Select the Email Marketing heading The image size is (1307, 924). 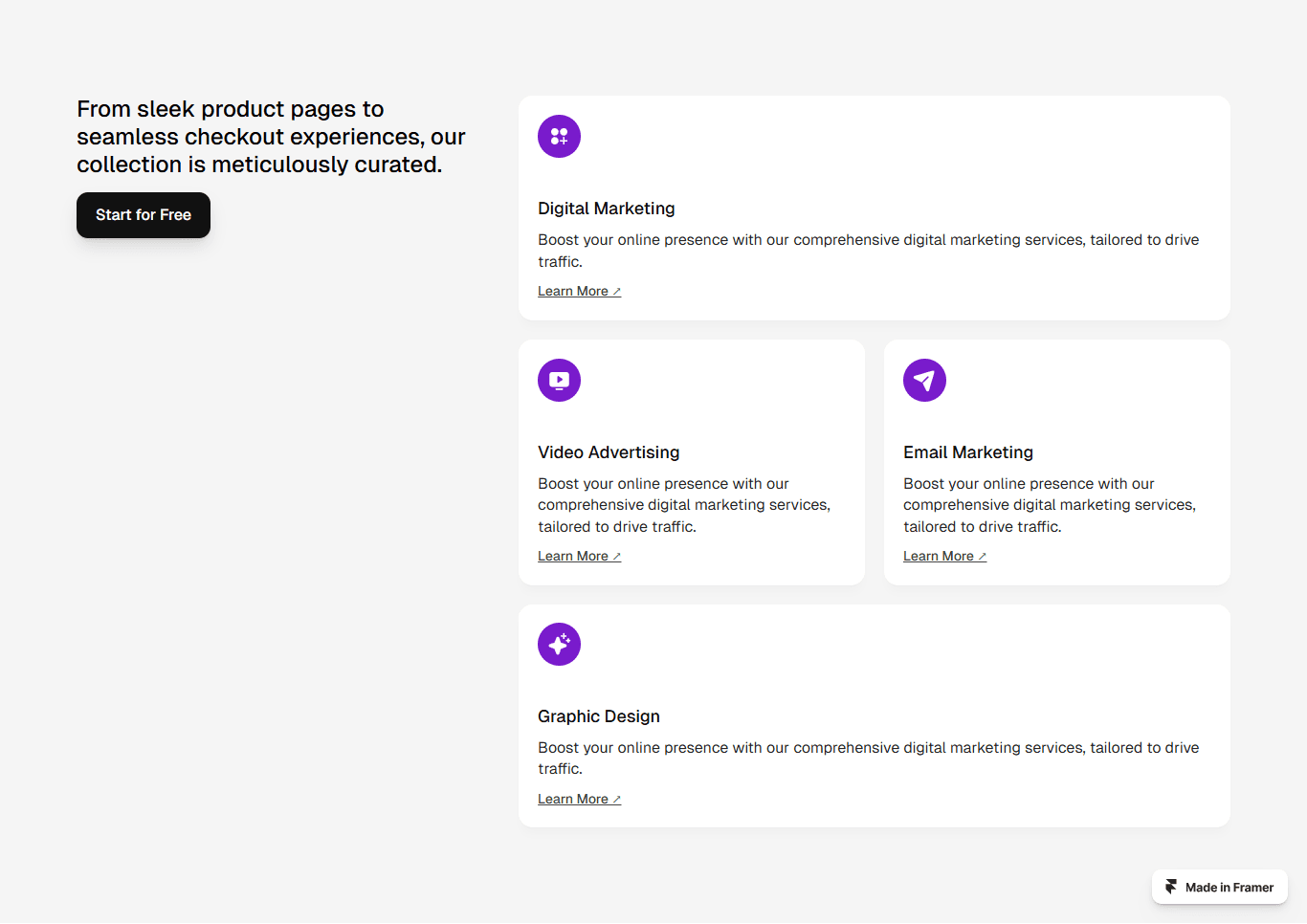(x=968, y=452)
